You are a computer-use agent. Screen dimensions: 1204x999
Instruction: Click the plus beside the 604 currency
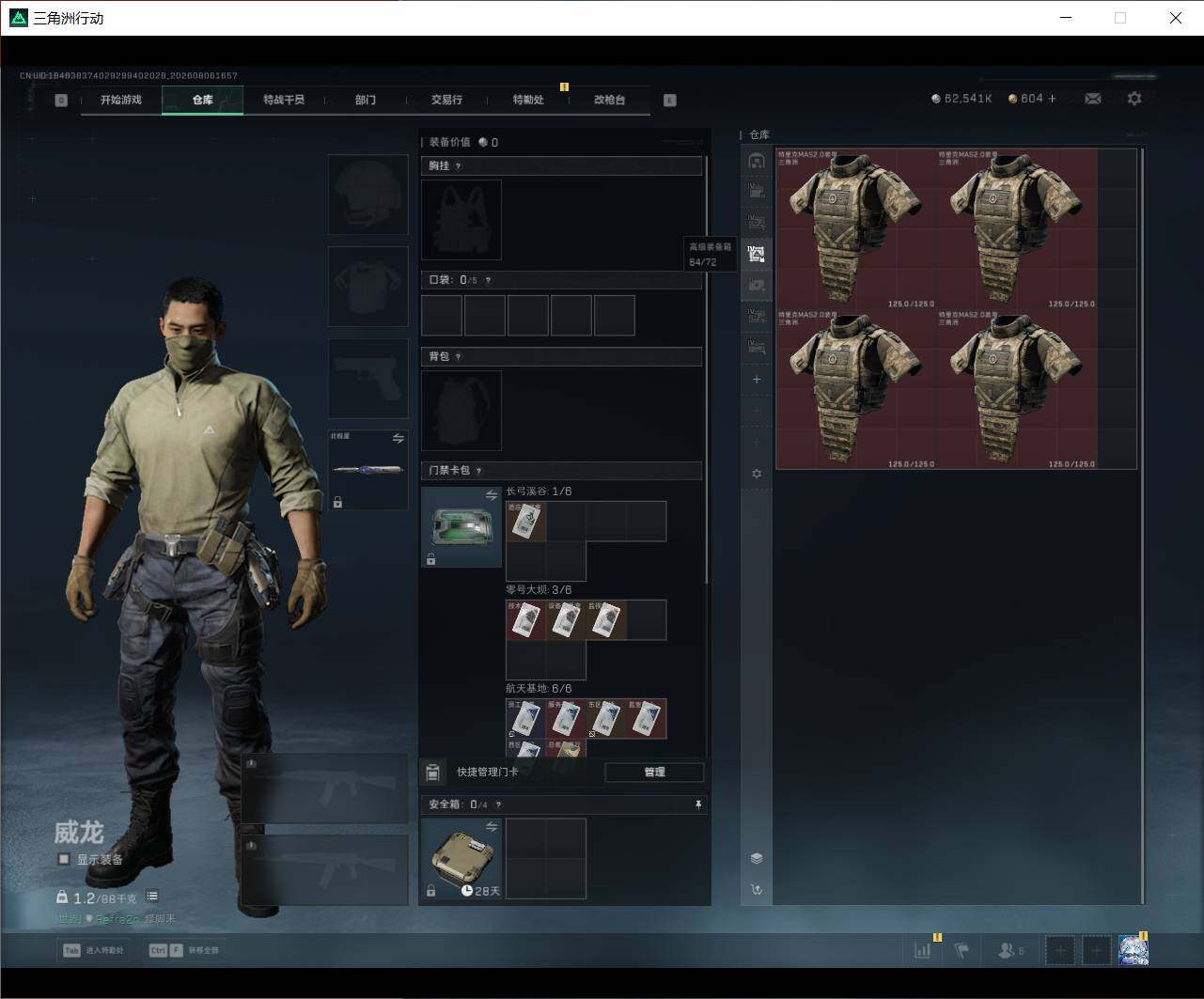[x=1052, y=99]
